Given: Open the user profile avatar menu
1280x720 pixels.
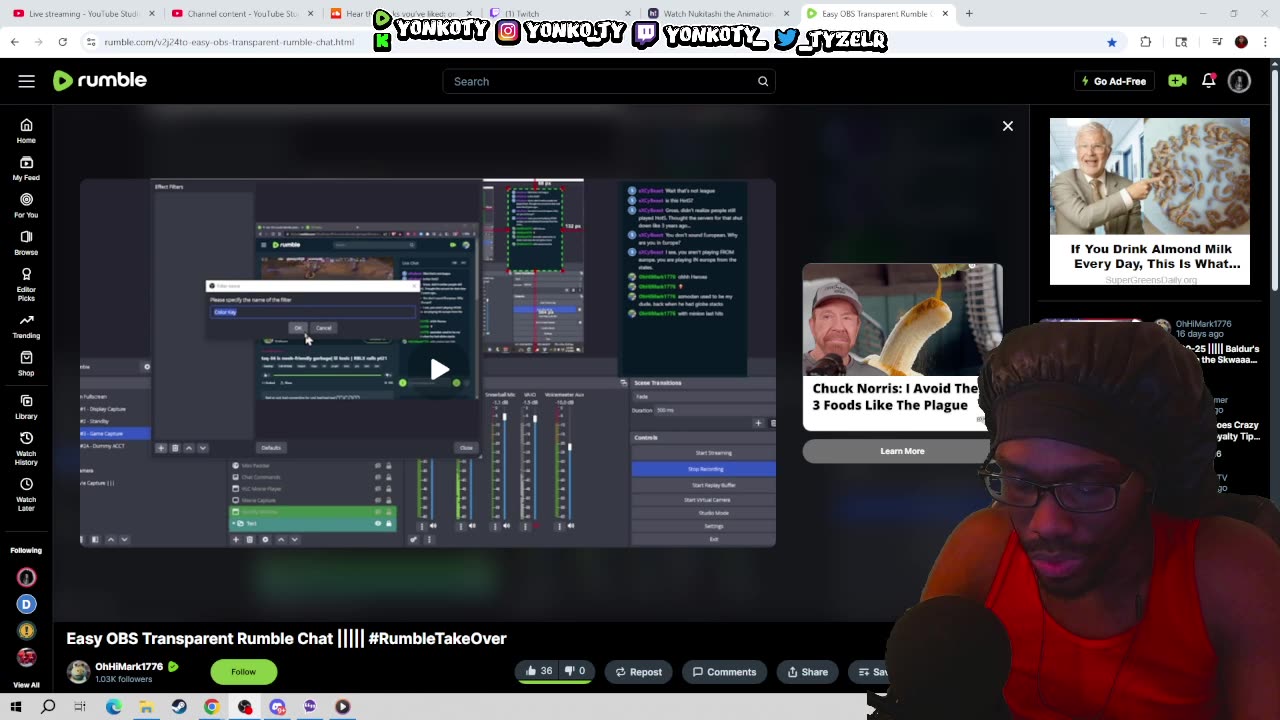Looking at the screenshot, I should pos(1239,81).
